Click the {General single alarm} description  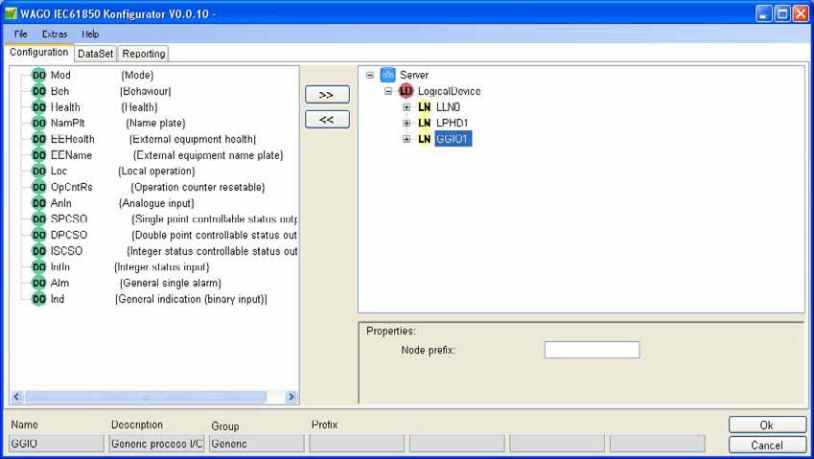[171, 283]
